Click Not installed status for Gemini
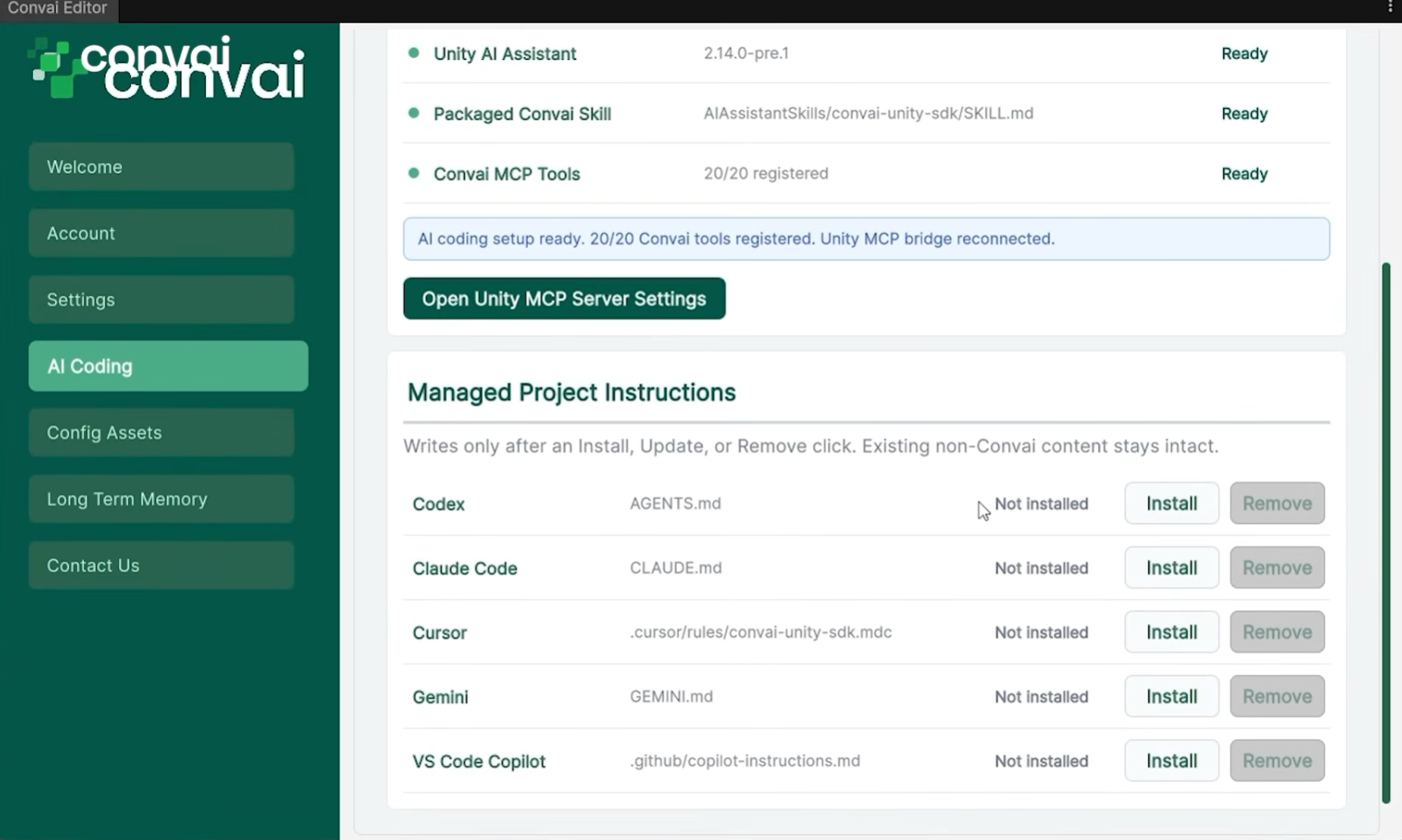The image size is (1402, 840). 1041,697
